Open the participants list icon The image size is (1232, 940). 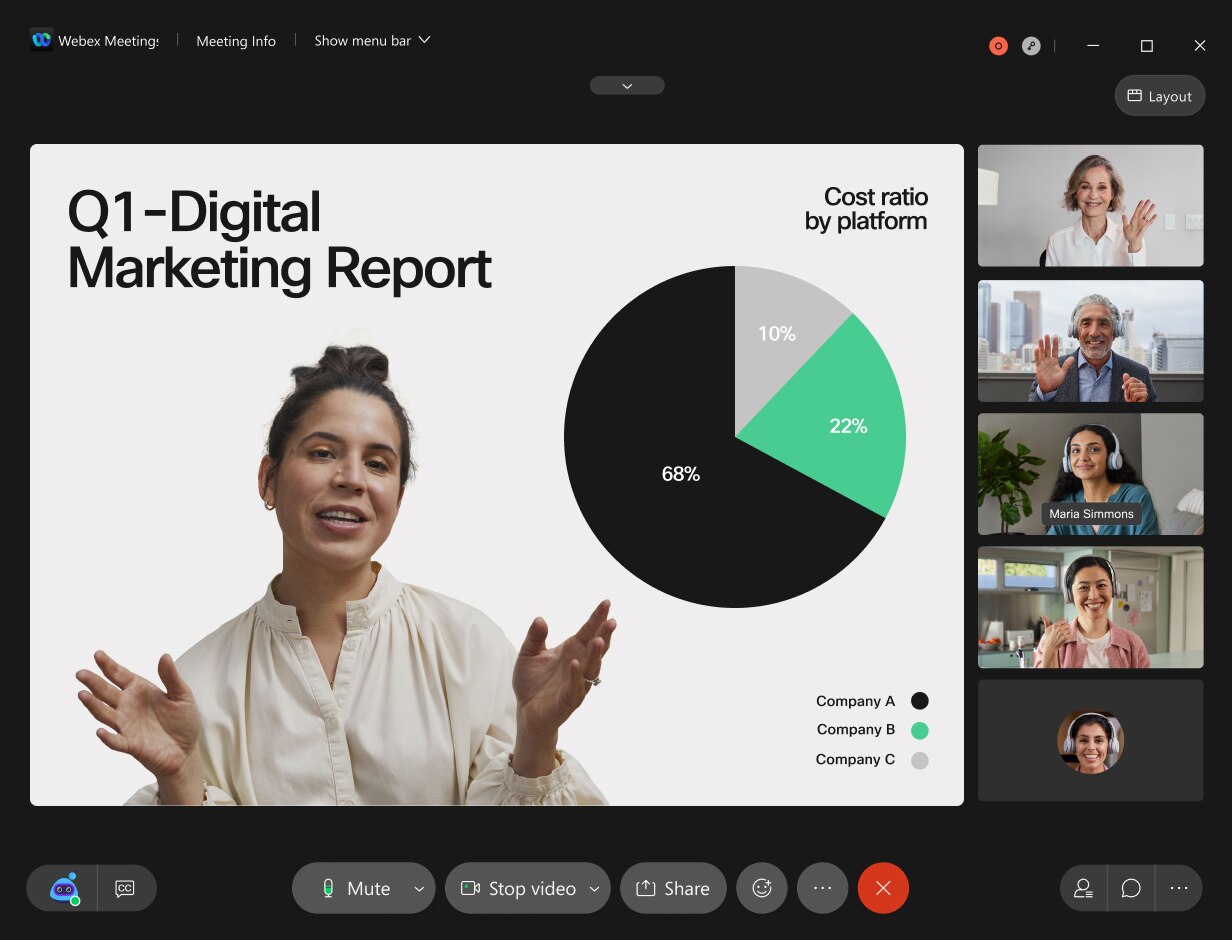pyautogui.click(x=1083, y=888)
